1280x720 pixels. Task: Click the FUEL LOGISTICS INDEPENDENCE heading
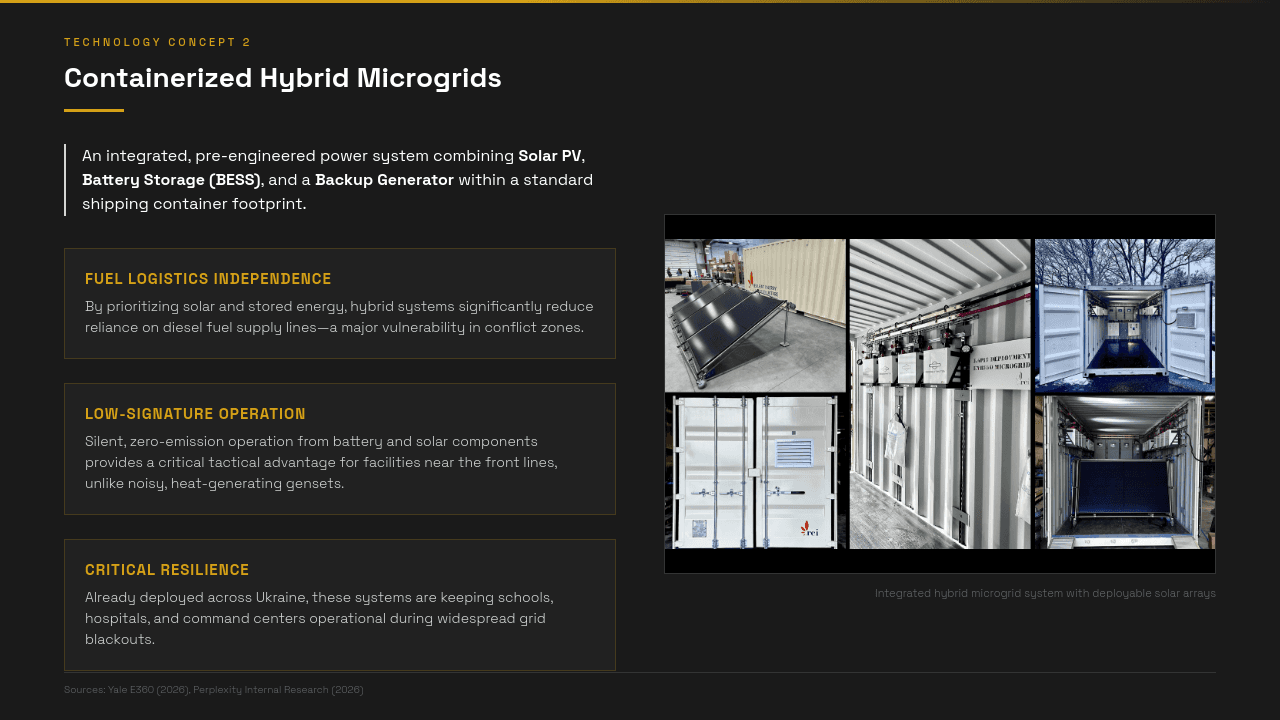(208, 278)
